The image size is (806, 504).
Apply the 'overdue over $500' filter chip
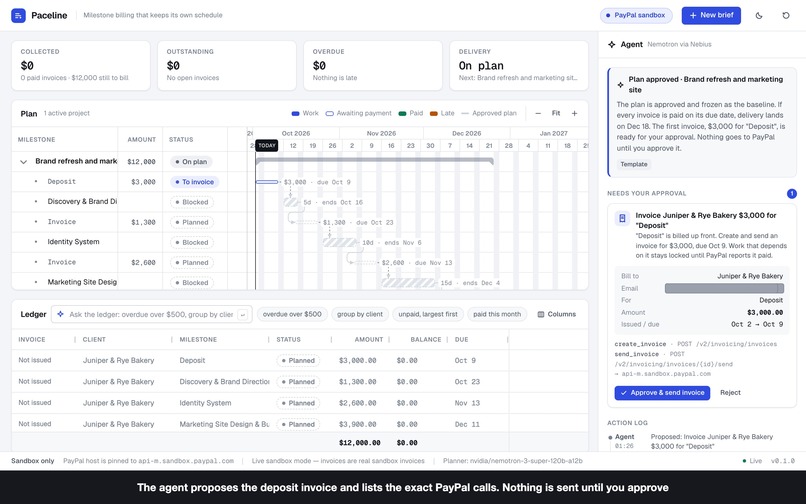292,314
